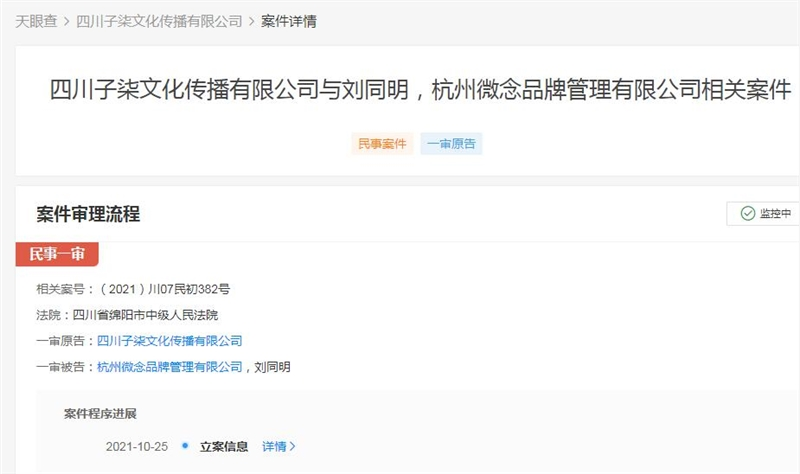Click the chevron just before 案件详情

tap(251, 21)
